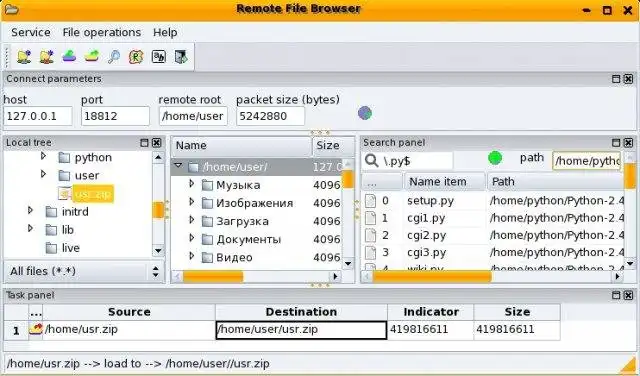Click the toolbar drag handle
The width and height of the screenshot is (640, 376).
coord(7,57)
